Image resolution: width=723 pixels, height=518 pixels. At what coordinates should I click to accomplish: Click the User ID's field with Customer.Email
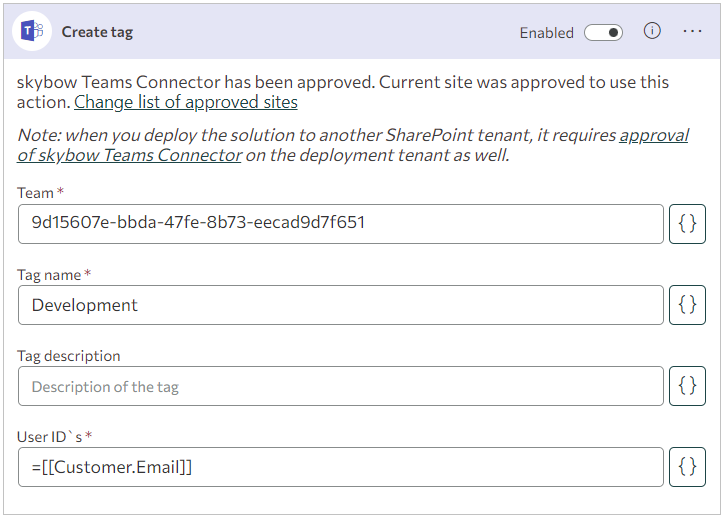341,467
